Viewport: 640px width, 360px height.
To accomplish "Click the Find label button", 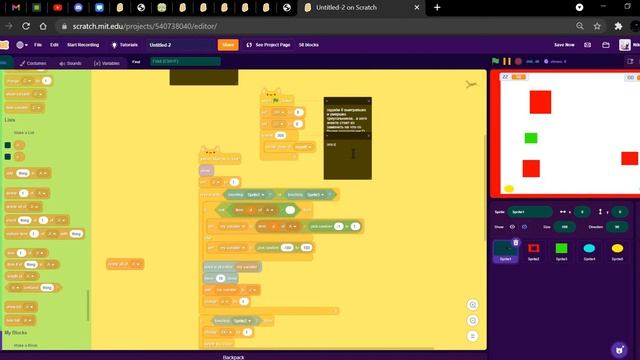I will point(136,62).
